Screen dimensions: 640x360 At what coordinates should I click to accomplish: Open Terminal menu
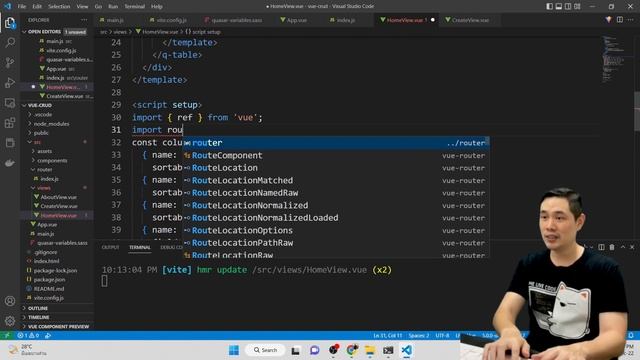[x=134, y=6]
